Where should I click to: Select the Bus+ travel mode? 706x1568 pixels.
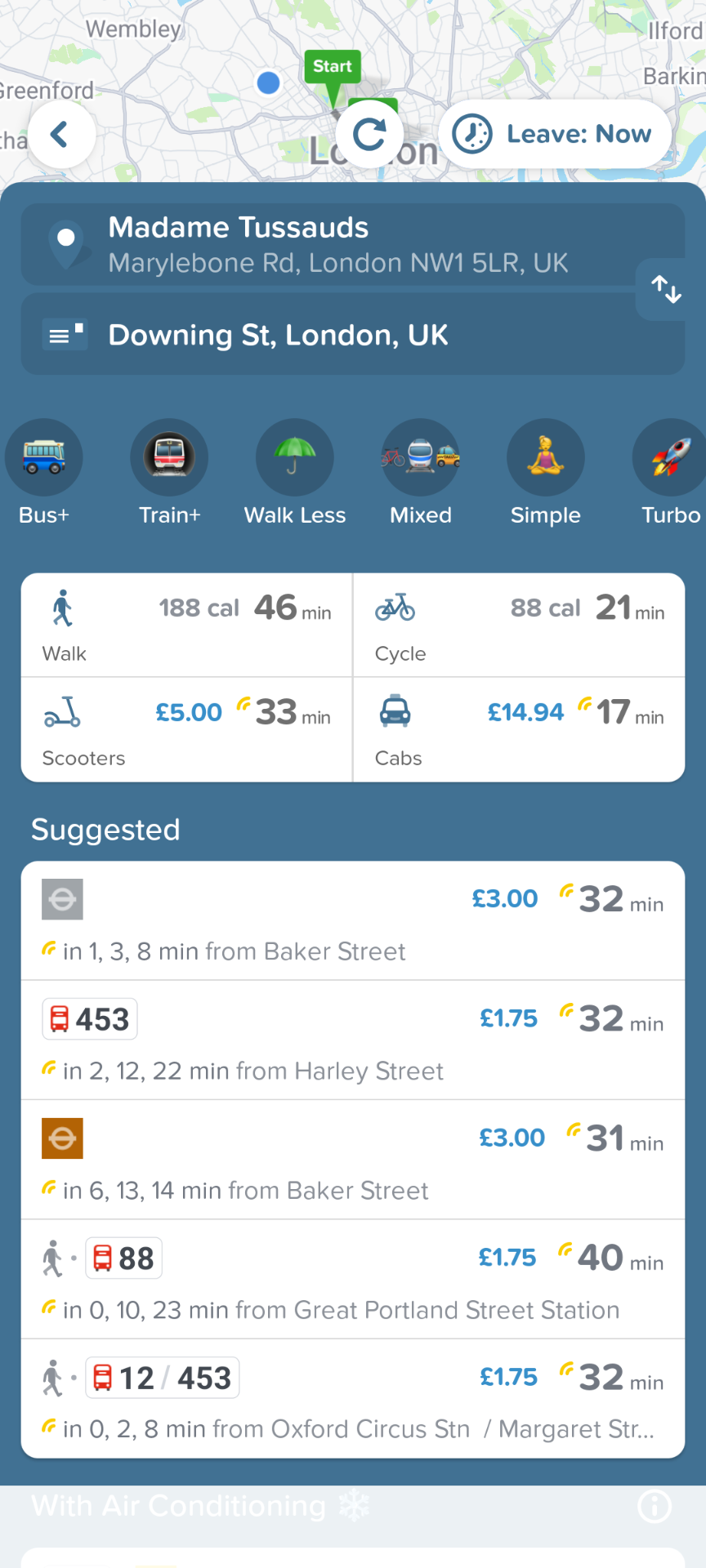[44, 472]
